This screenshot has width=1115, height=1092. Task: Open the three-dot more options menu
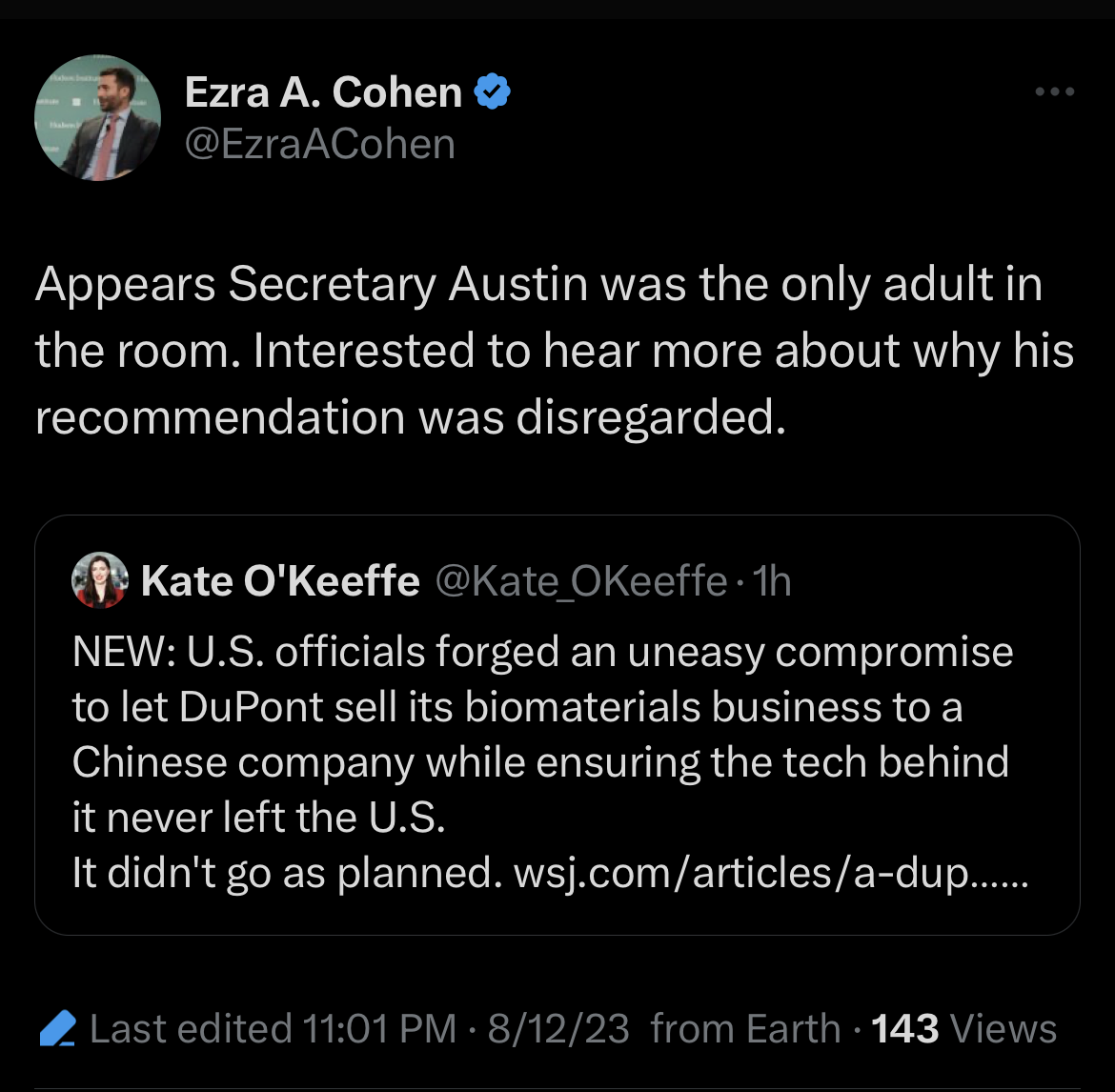1055,91
